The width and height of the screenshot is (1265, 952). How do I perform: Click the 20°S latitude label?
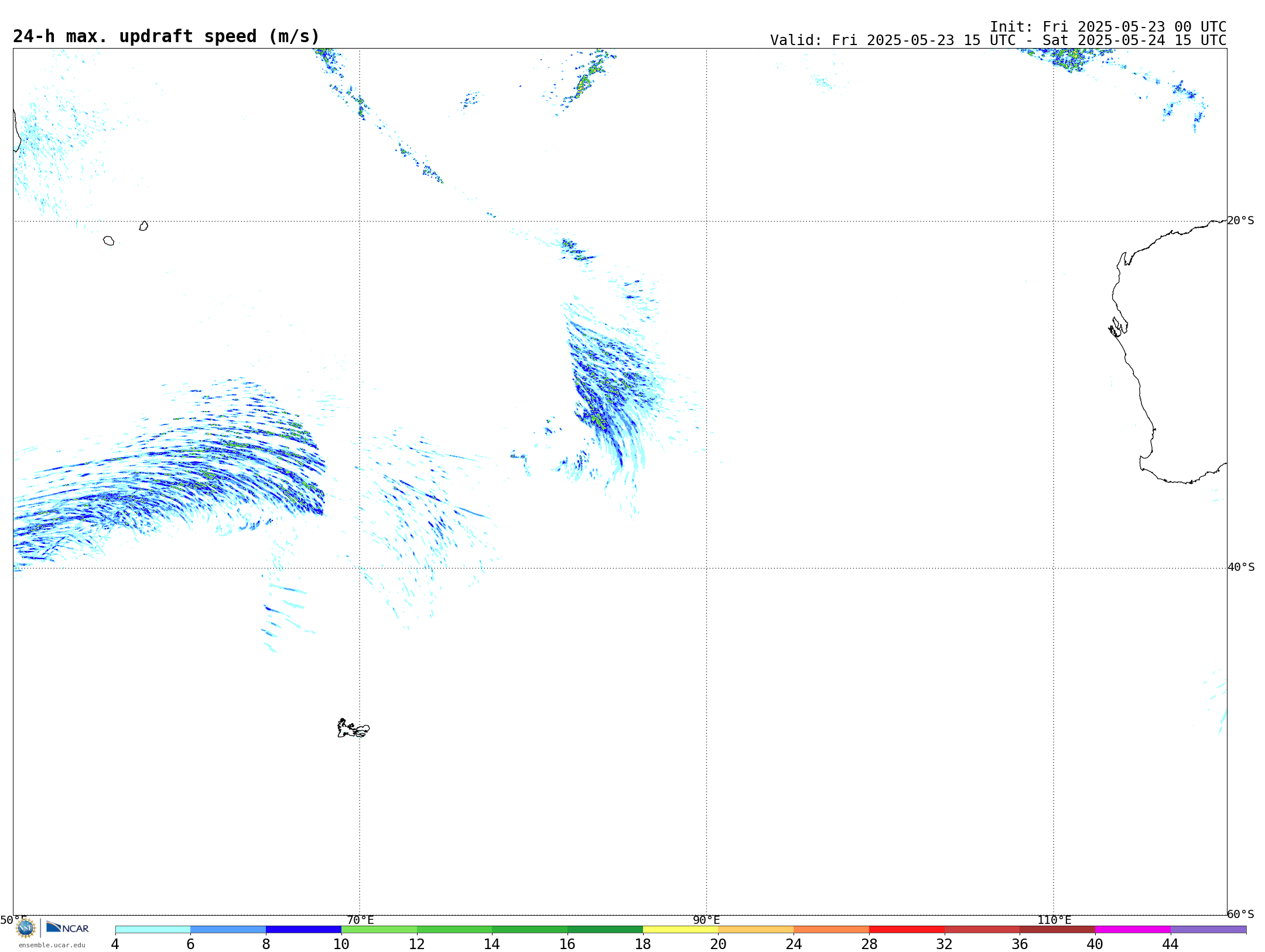pos(1241,220)
